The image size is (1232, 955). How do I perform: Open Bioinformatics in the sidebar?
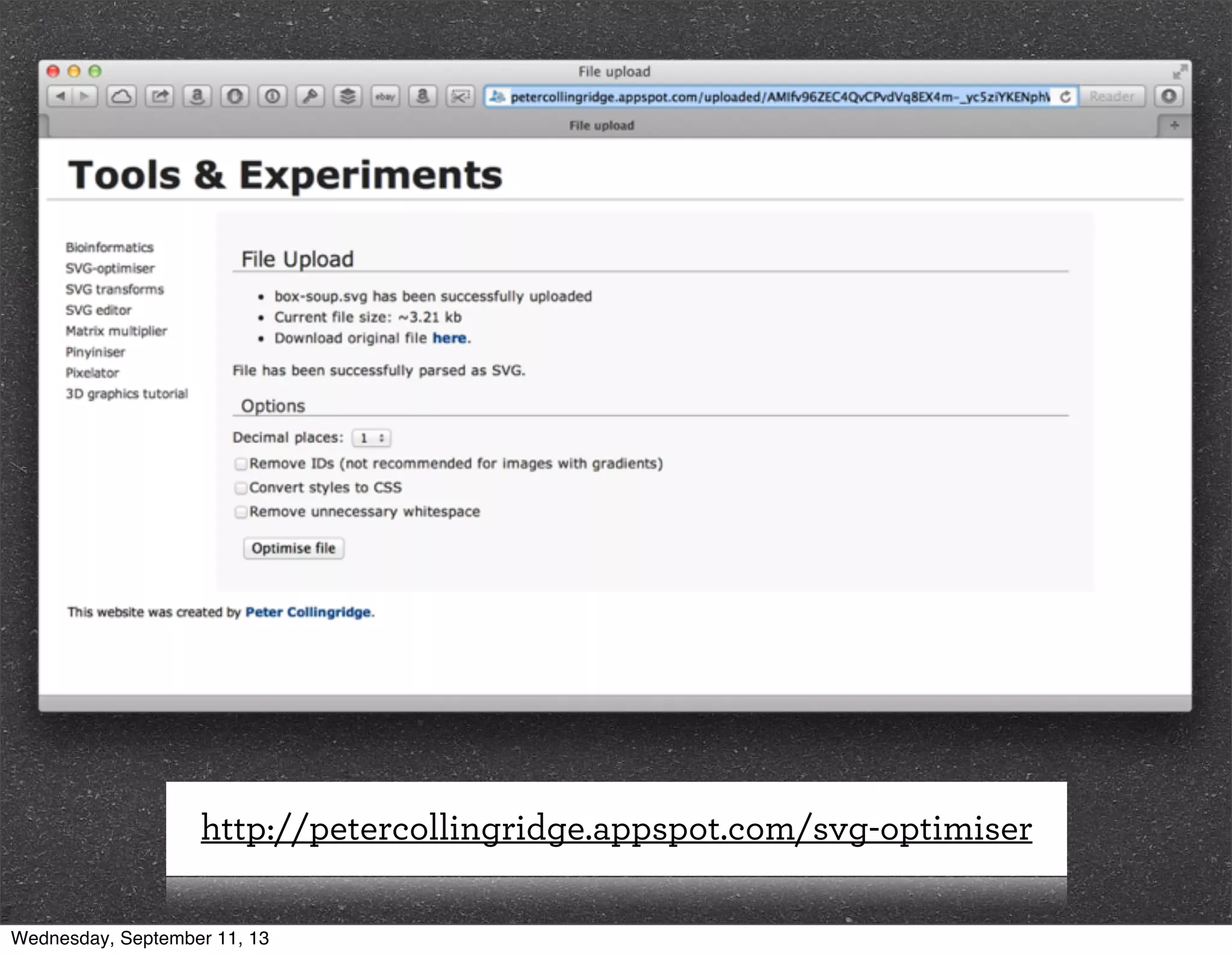coord(109,247)
